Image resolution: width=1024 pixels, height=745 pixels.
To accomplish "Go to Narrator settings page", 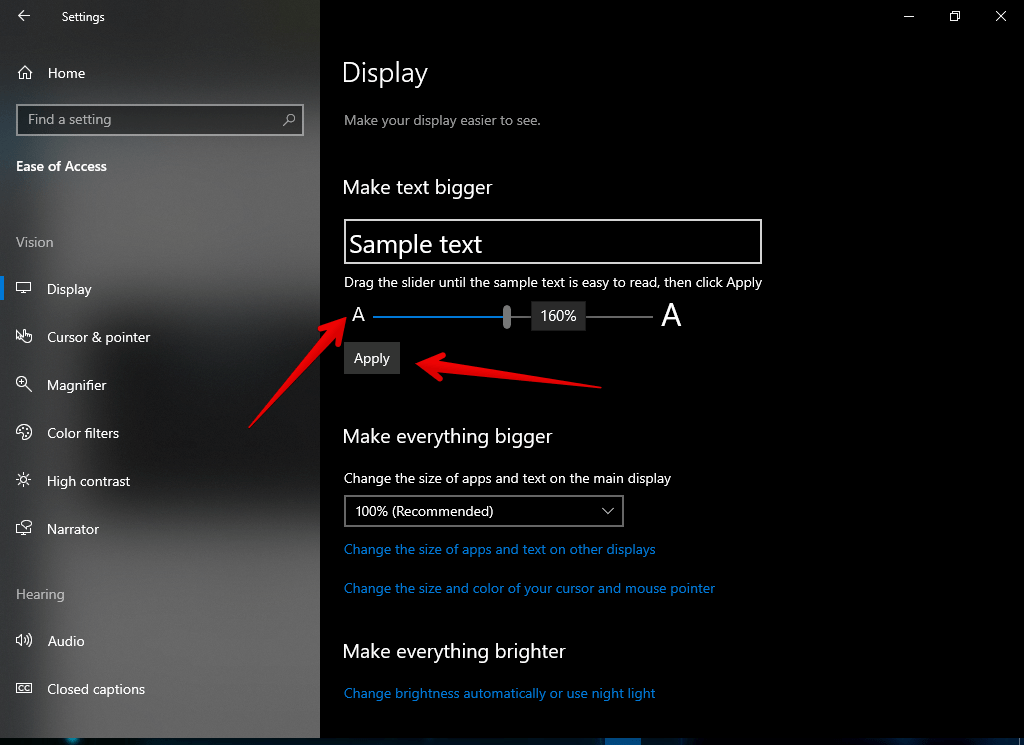I will point(73,529).
